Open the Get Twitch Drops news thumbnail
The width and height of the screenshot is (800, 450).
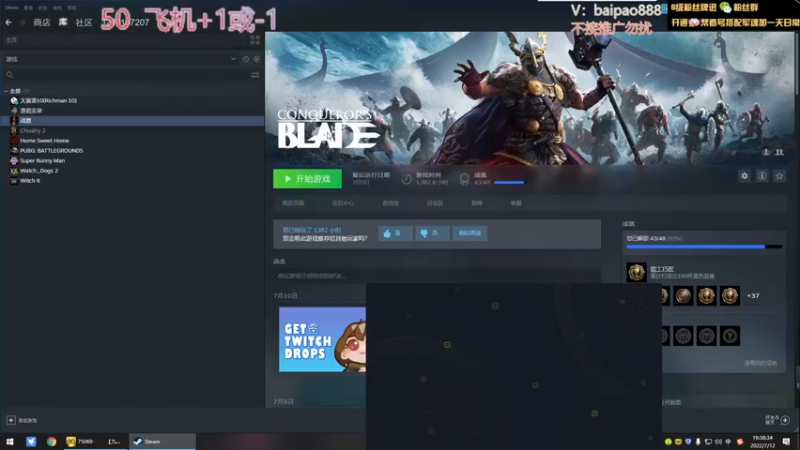(x=322, y=339)
